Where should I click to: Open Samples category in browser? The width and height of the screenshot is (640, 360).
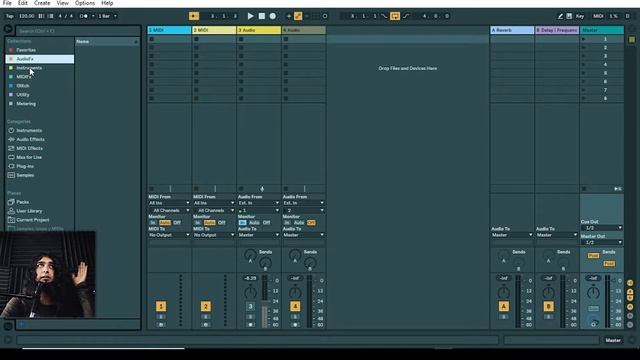click(40, 176)
